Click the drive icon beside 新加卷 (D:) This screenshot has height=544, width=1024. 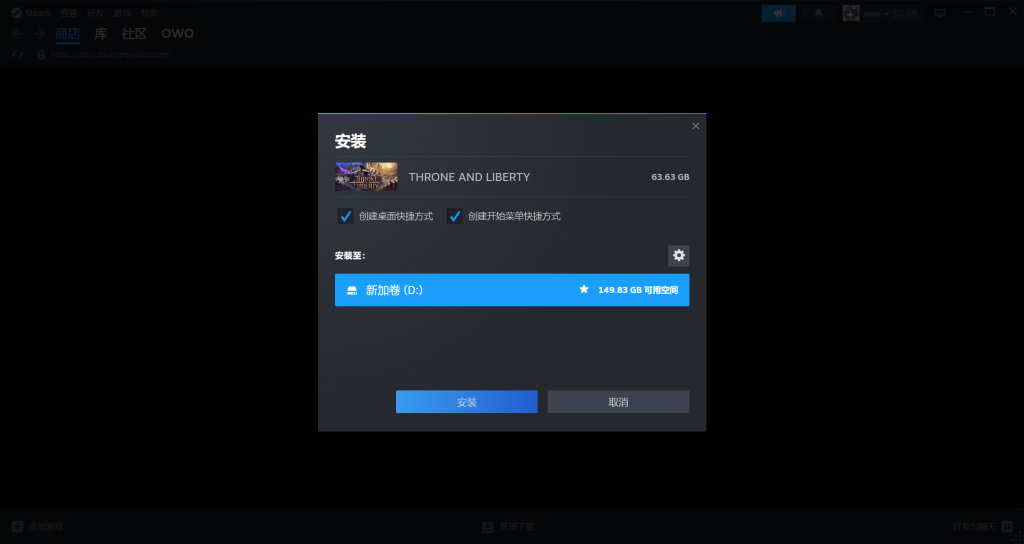coord(352,290)
